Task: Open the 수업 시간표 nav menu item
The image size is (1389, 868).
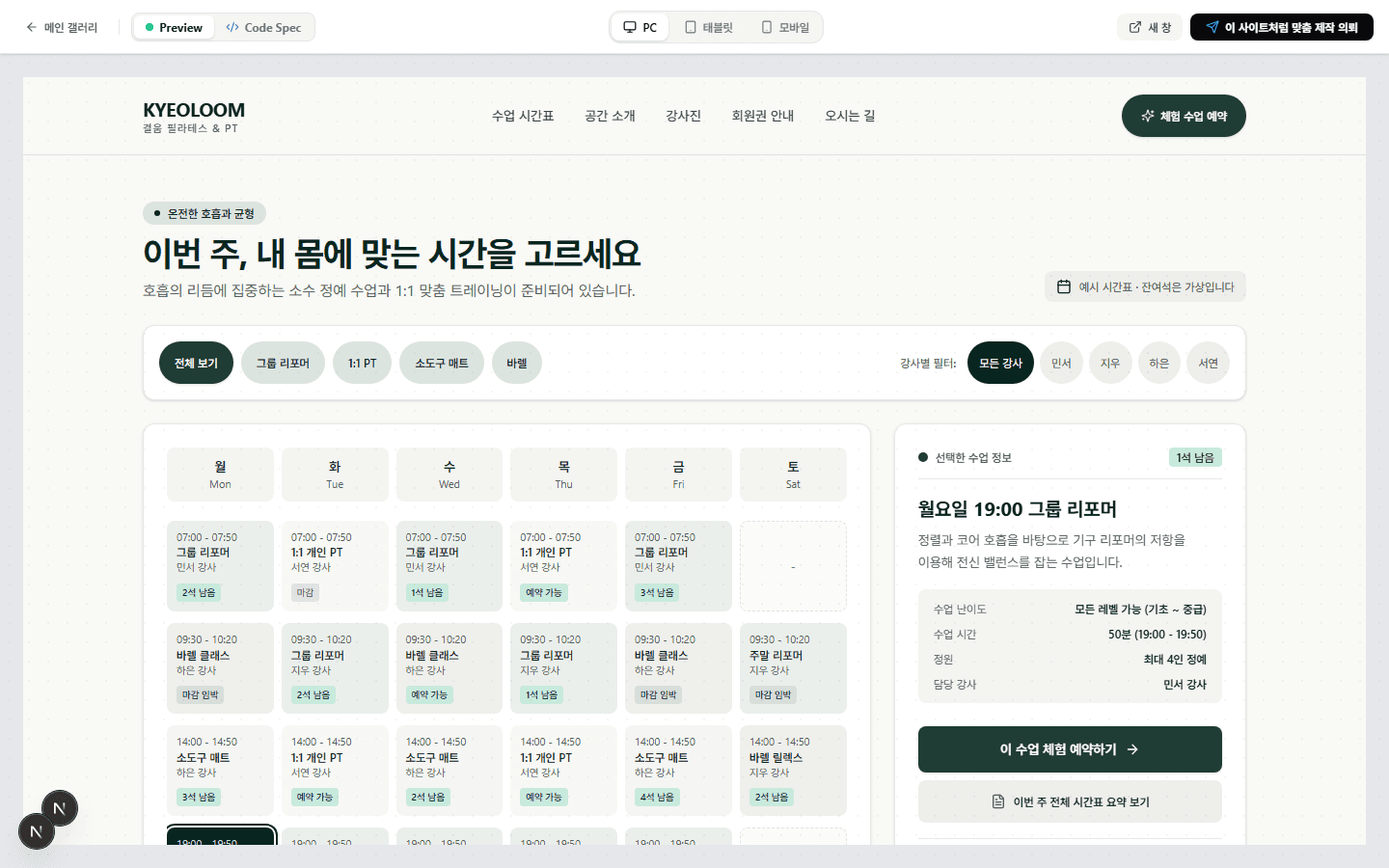Action: (523, 116)
